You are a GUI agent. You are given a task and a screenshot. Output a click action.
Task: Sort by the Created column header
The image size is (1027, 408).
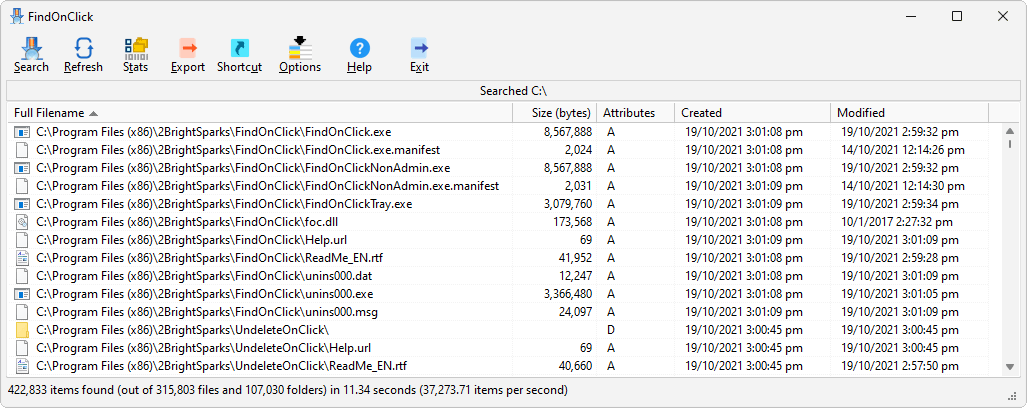(752, 113)
